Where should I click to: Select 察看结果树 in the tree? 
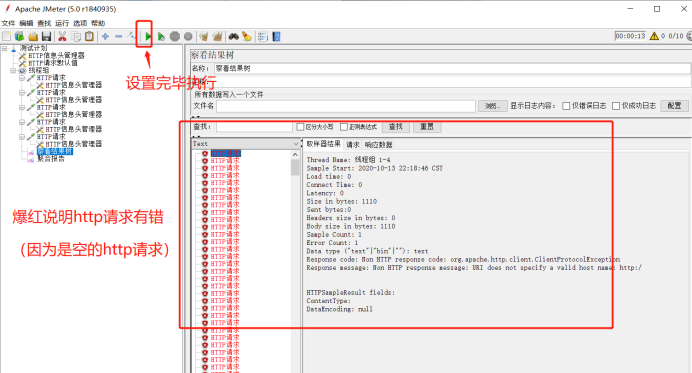(55, 151)
